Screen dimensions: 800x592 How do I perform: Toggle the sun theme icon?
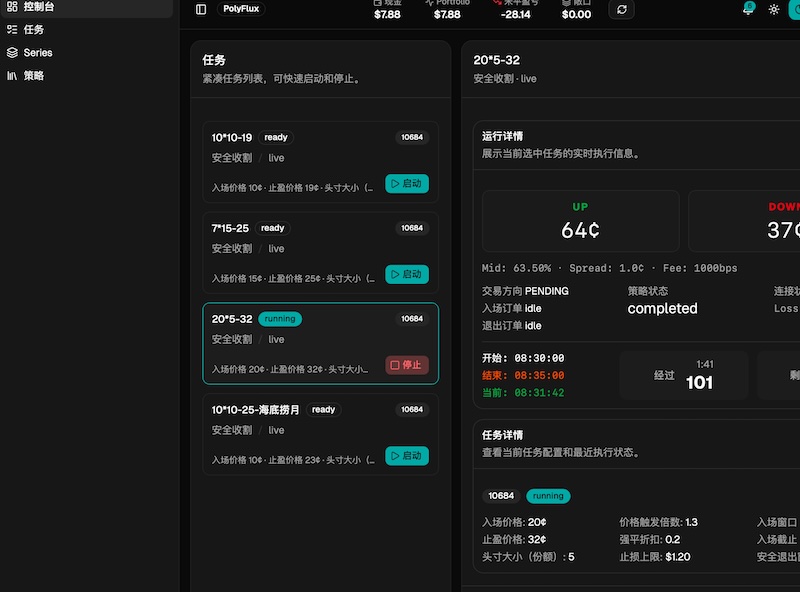[x=774, y=9]
